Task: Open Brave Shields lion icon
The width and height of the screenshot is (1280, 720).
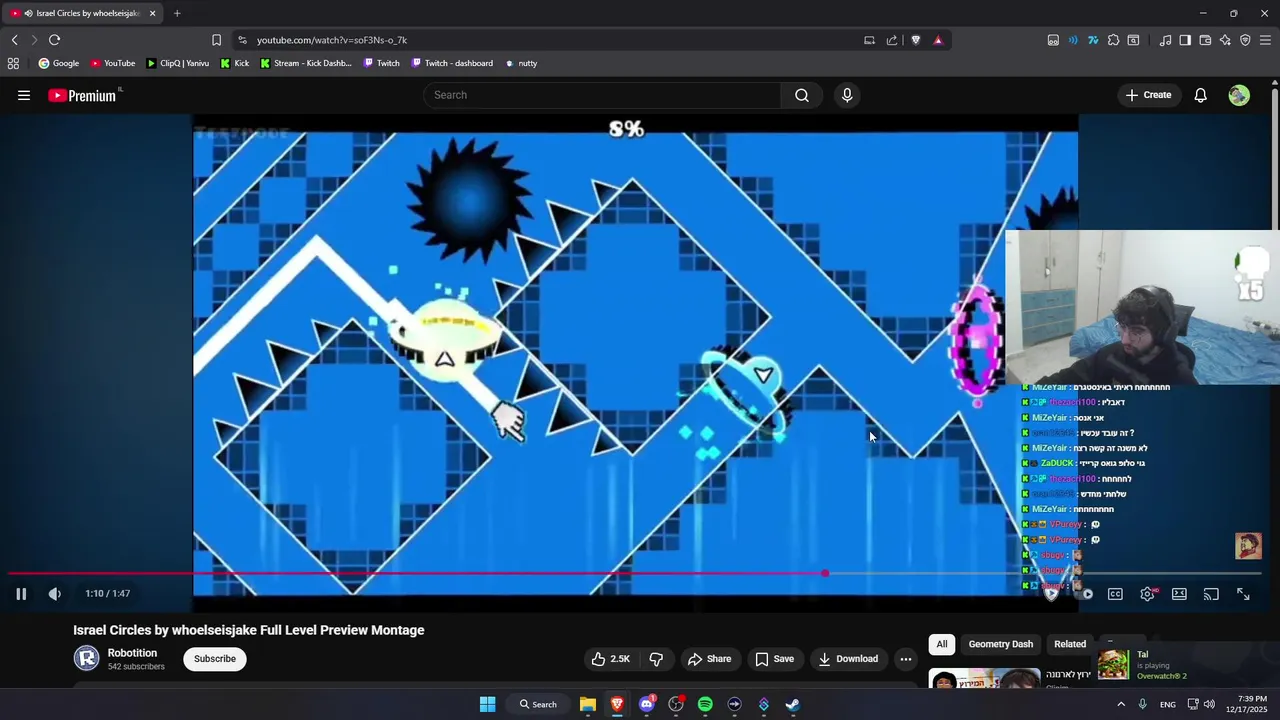Action: 915,40
